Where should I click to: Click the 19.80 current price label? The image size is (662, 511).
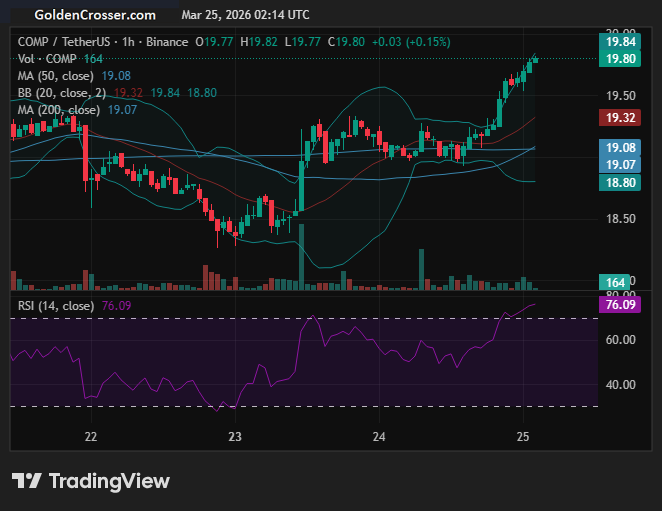[x=620, y=59]
